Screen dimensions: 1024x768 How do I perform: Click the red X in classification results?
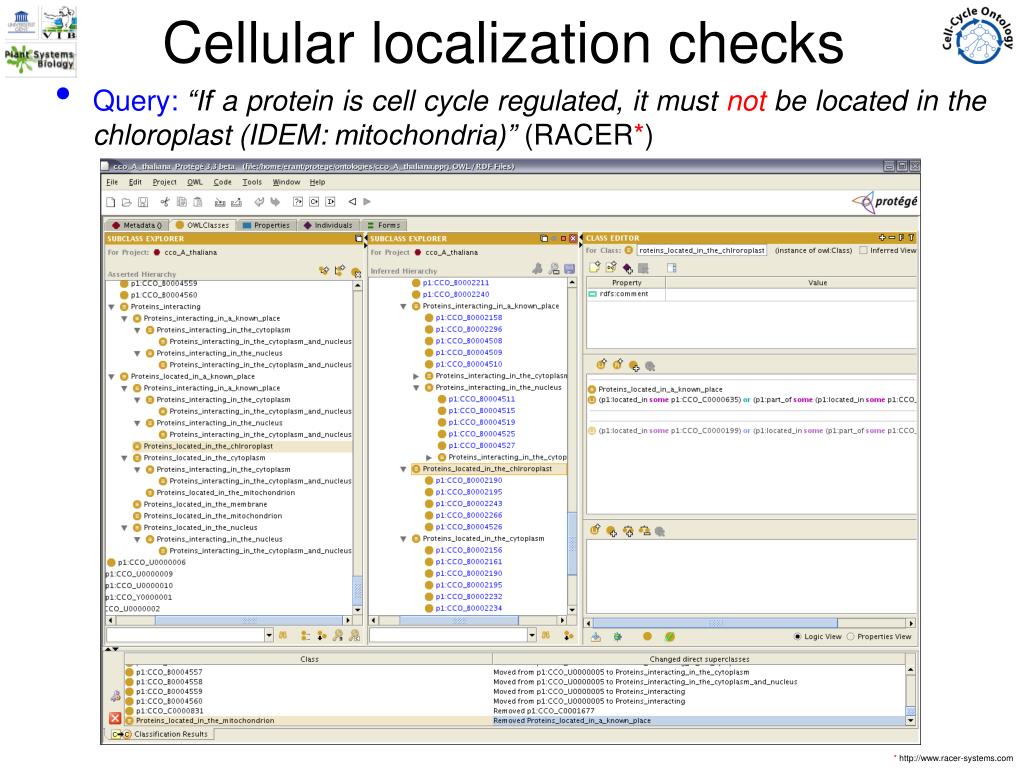pyautogui.click(x=115, y=719)
